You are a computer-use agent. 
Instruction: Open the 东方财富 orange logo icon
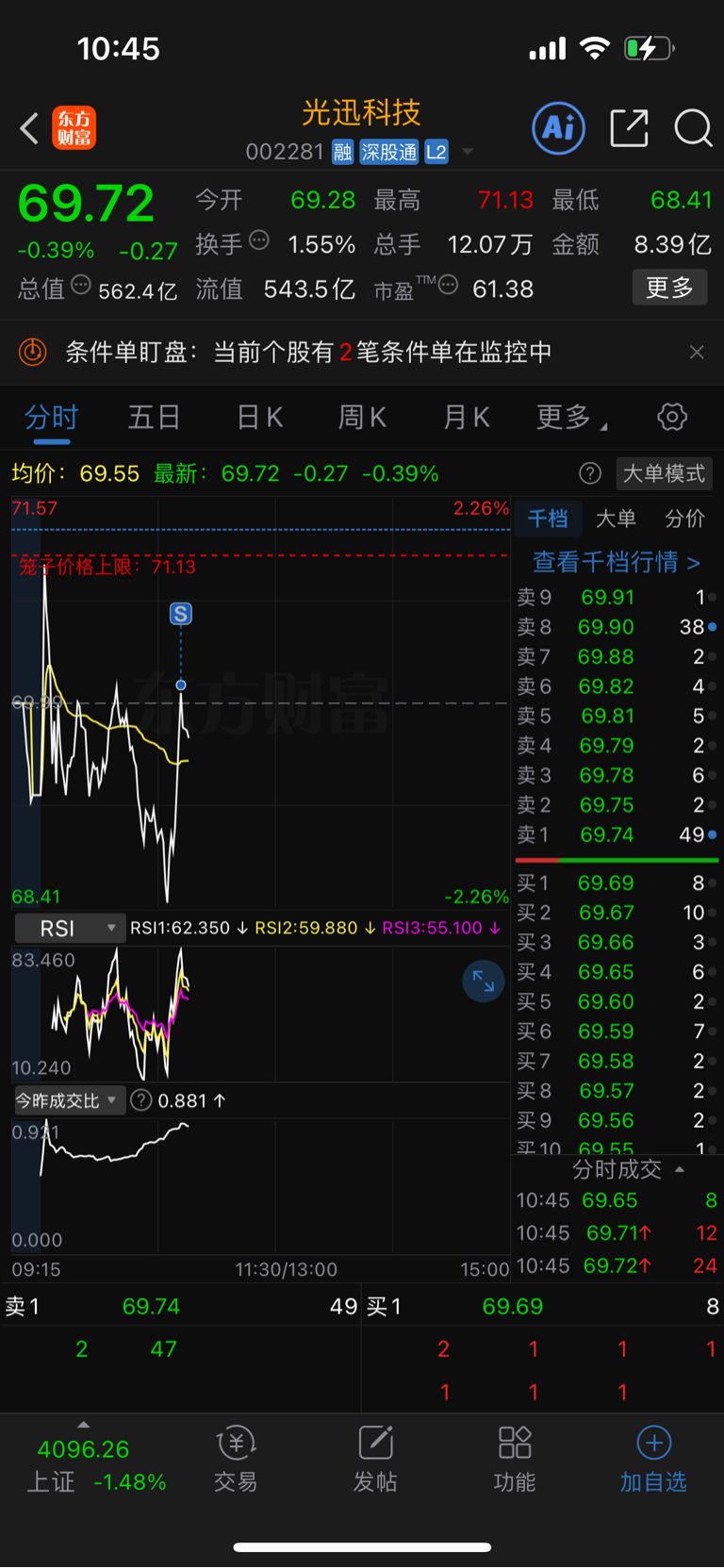[x=74, y=128]
